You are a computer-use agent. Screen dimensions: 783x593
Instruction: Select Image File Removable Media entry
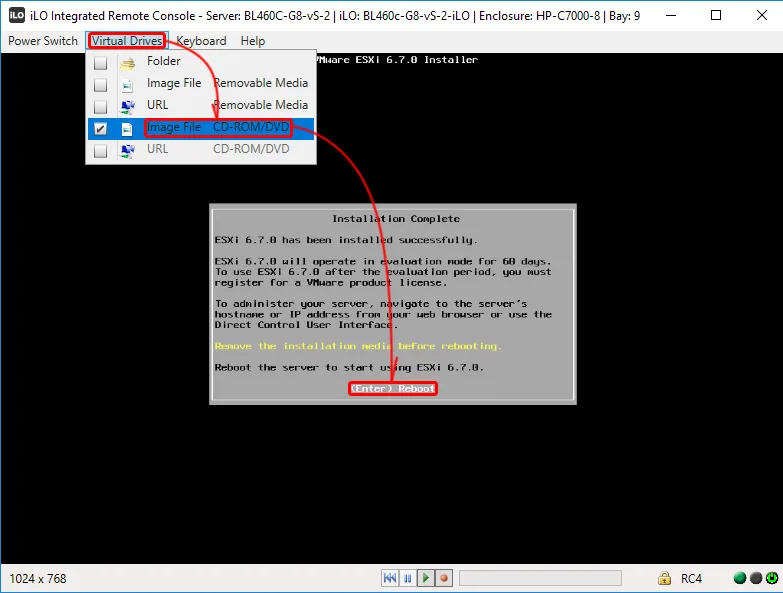tap(201, 83)
